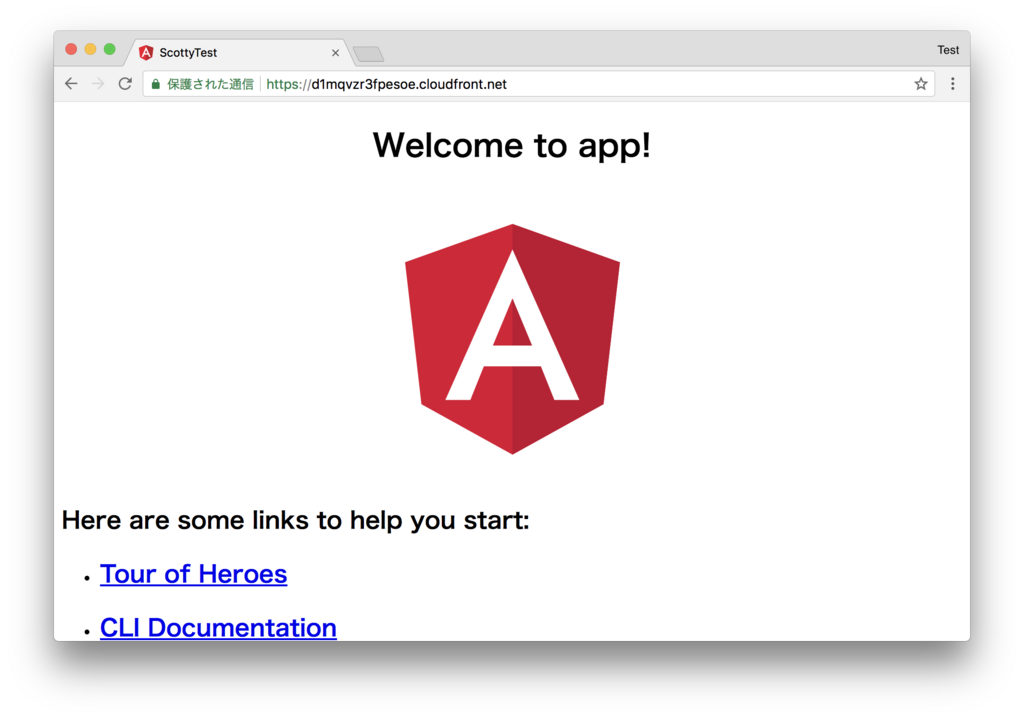Focus the cloudfront.net address bar
Viewport: 1024px width, 718px height.
pos(538,84)
